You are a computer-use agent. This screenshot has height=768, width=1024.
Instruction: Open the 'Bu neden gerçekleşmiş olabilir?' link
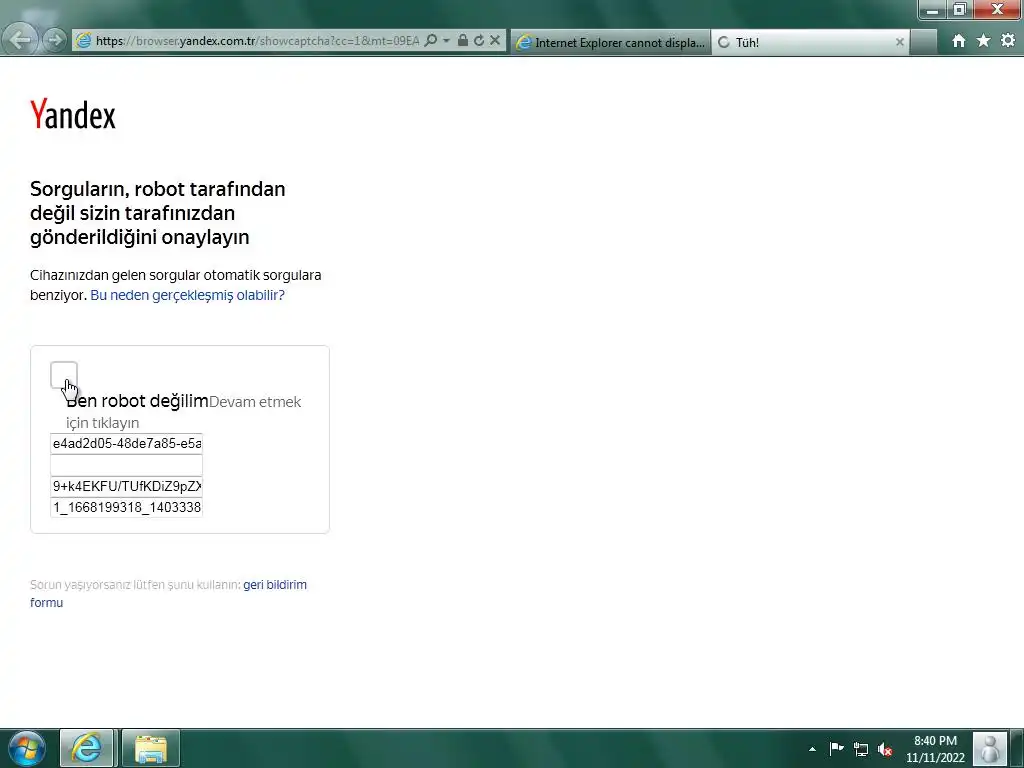pyautogui.click(x=187, y=295)
